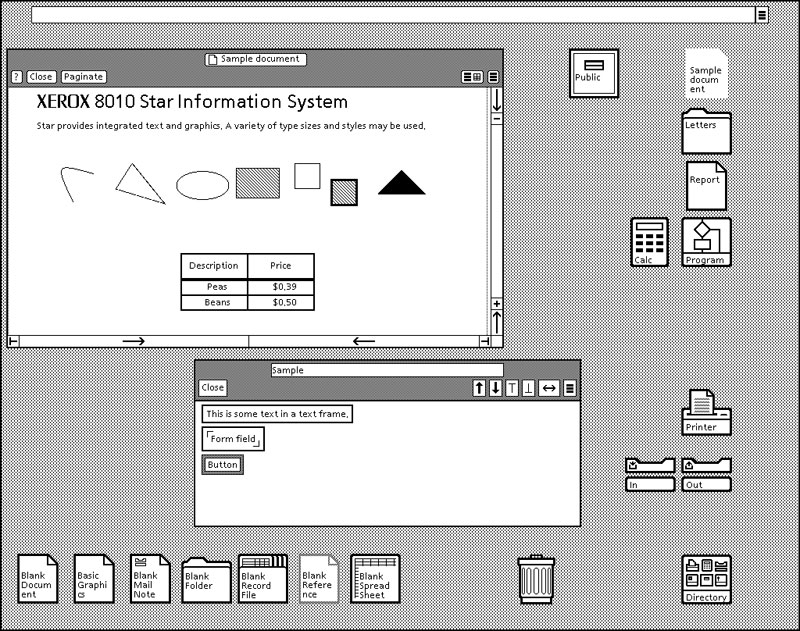This screenshot has height=631, width=800.
Task: Open the wastebasket icon
Action: click(x=537, y=578)
